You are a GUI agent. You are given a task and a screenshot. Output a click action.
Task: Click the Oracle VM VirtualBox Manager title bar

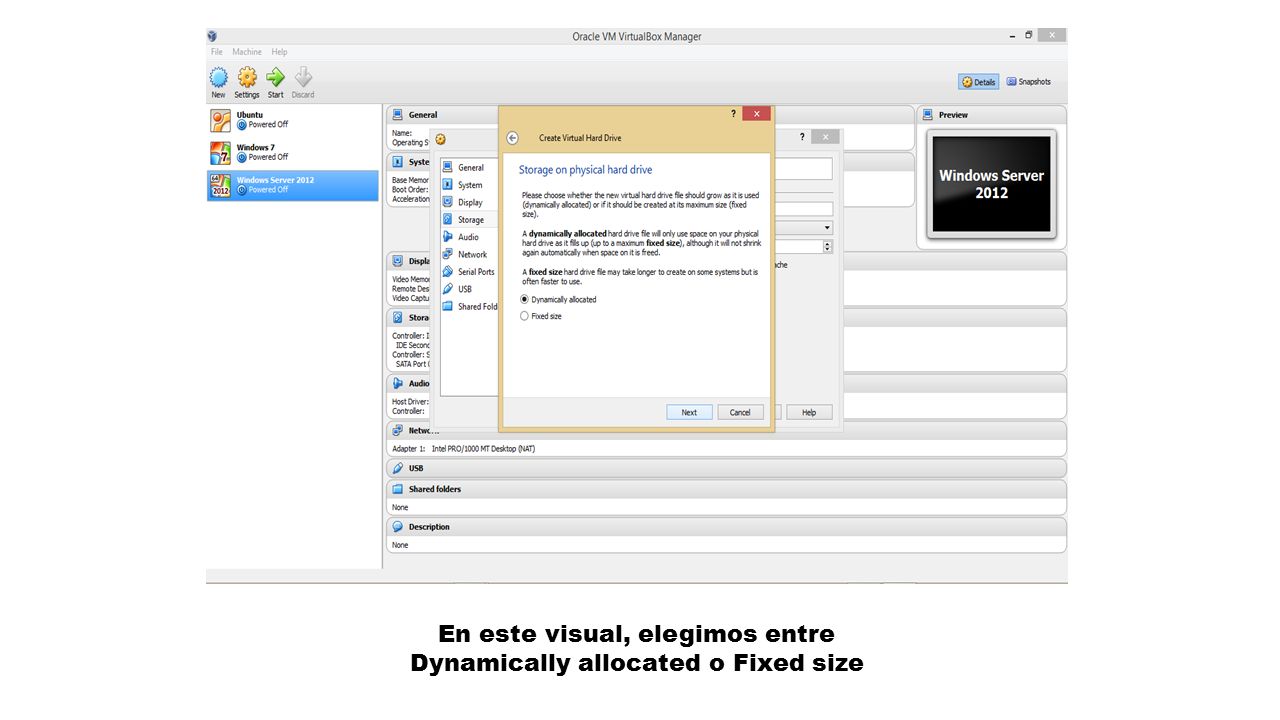click(x=637, y=36)
